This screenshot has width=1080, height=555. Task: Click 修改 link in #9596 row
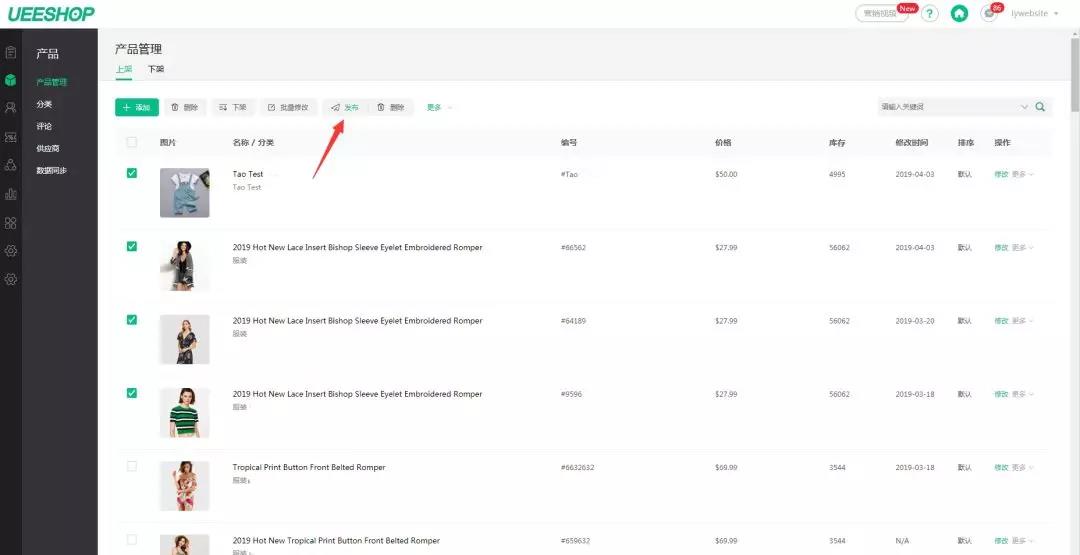tap(1001, 394)
